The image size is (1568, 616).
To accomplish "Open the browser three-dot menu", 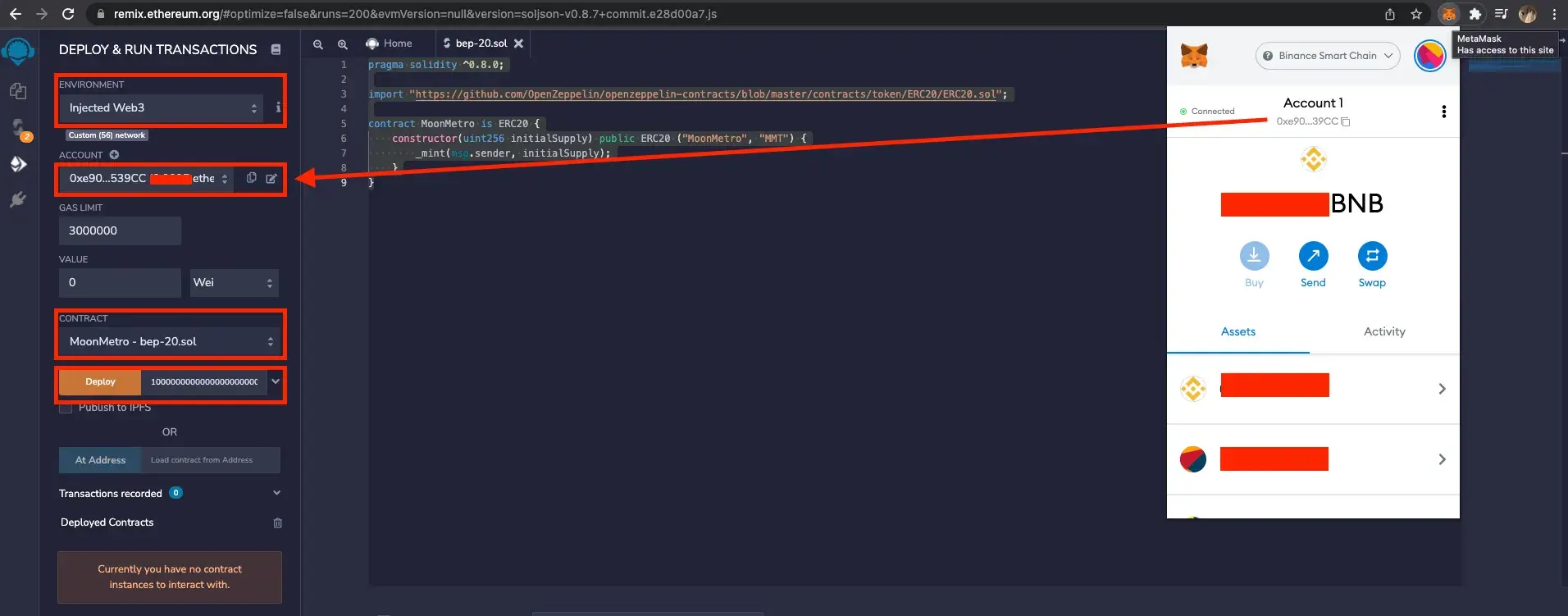I will (1554, 14).
